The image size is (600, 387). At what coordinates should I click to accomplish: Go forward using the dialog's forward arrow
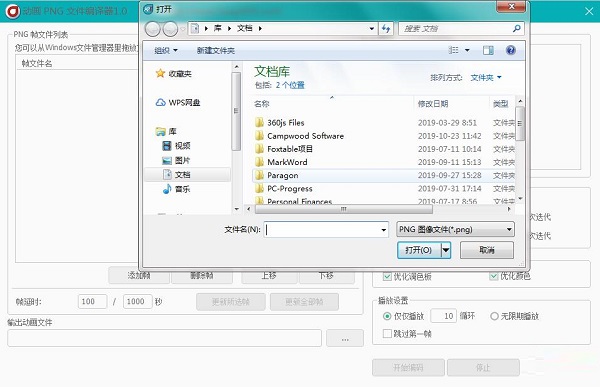(170, 29)
